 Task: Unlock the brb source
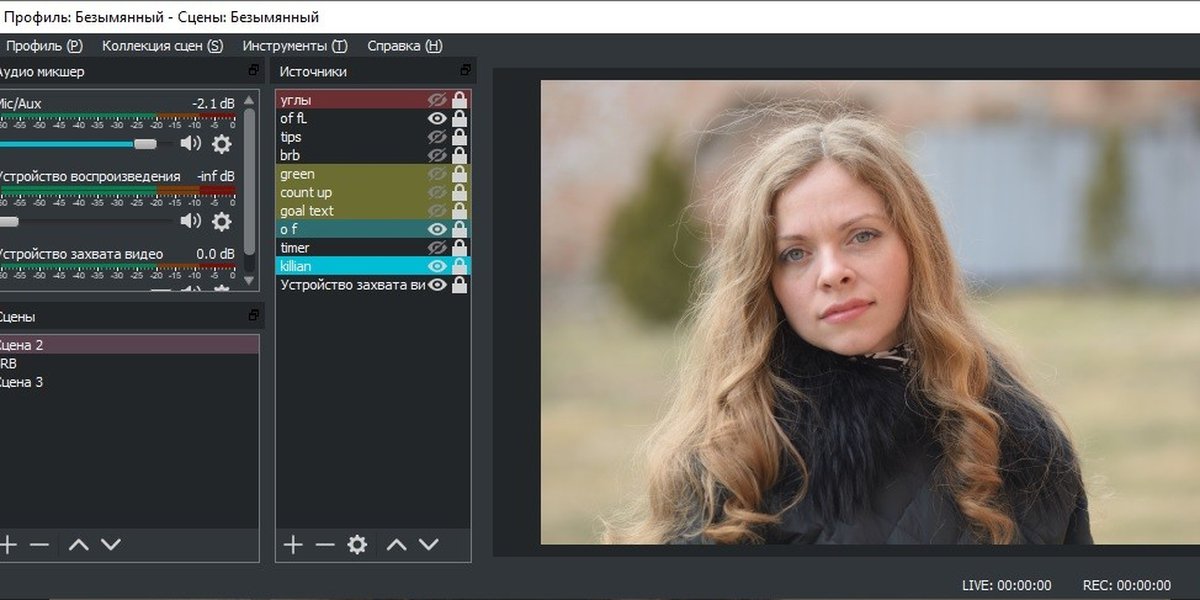pyautogui.click(x=459, y=155)
